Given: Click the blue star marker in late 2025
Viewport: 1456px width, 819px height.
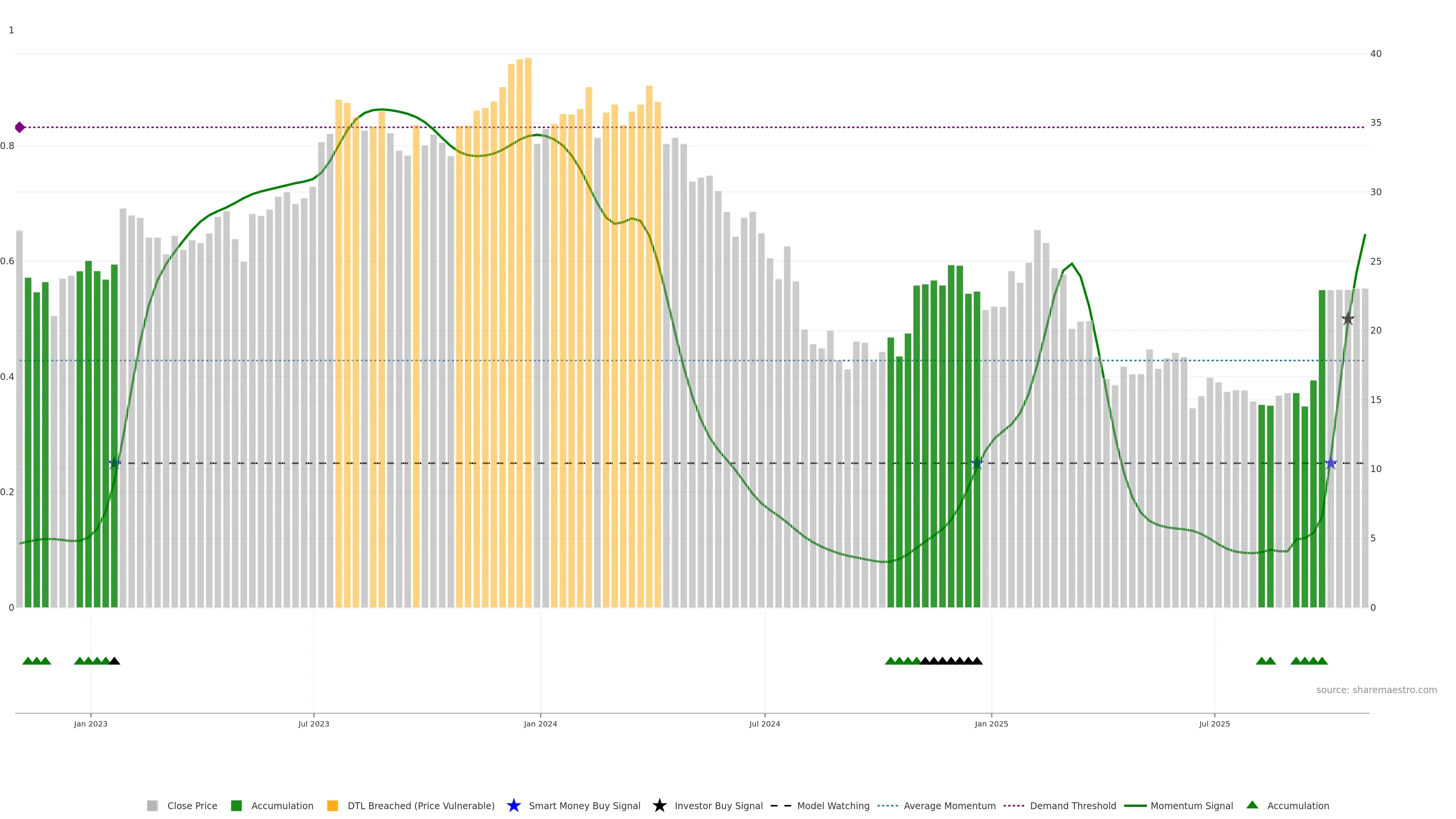Looking at the screenshot, I should pyautogui.click(x=1330, y=463).
